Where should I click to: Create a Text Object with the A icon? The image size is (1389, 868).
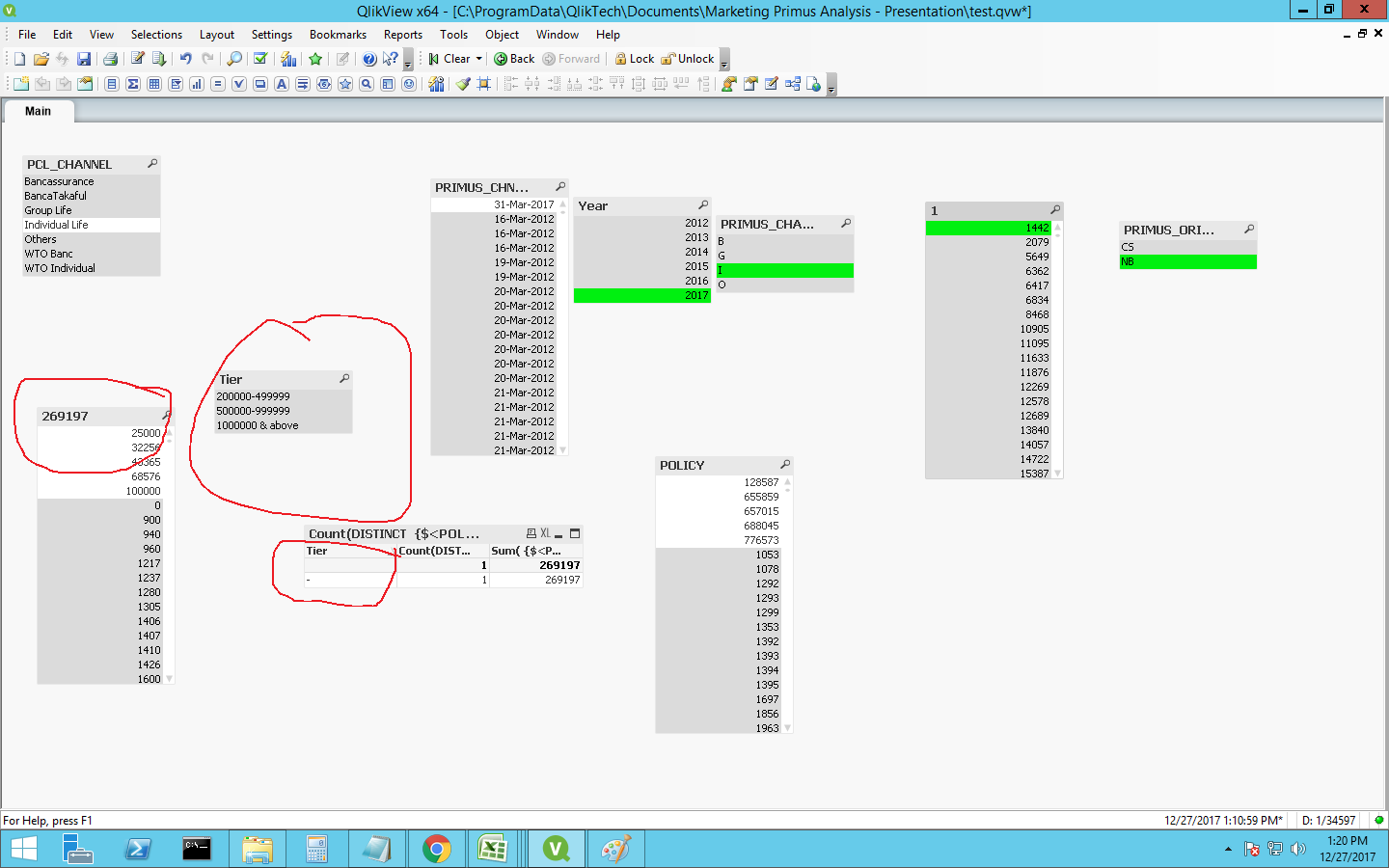click(x=282, y=84)
